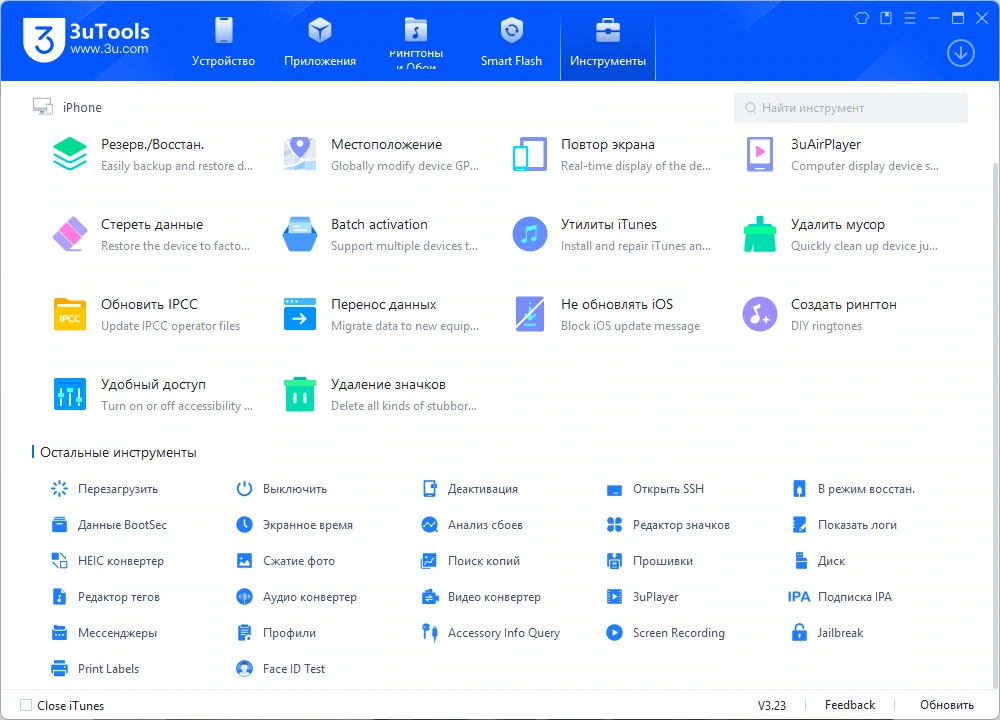
Task: Launch the HEIC конвертер tool
Action: pos(107,561)
